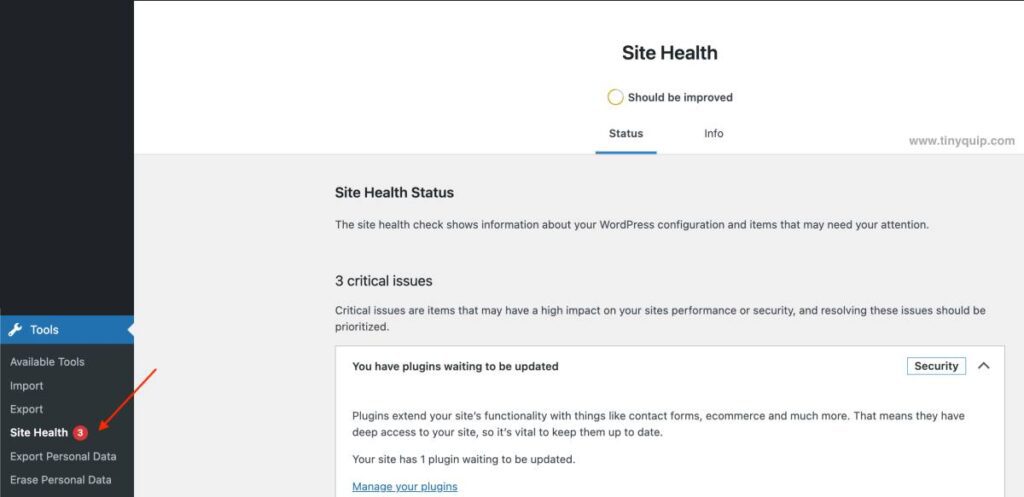The image size is (1024, 497).
Task: Switch to the Status tab
Action: pos(626,134)
